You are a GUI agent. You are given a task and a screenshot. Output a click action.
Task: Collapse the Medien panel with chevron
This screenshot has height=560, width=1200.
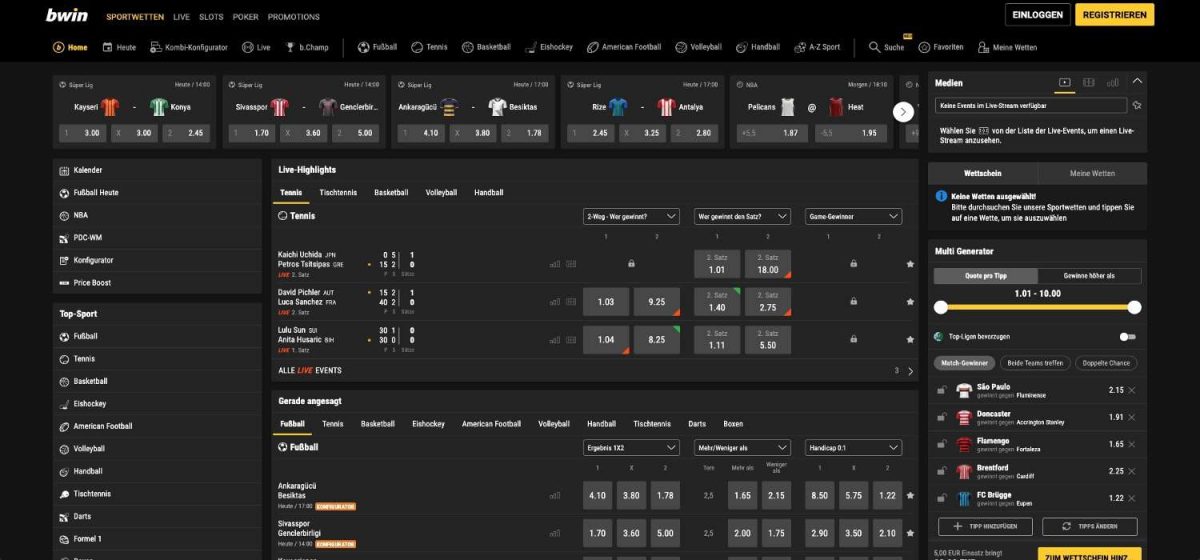coord(1137,82)
